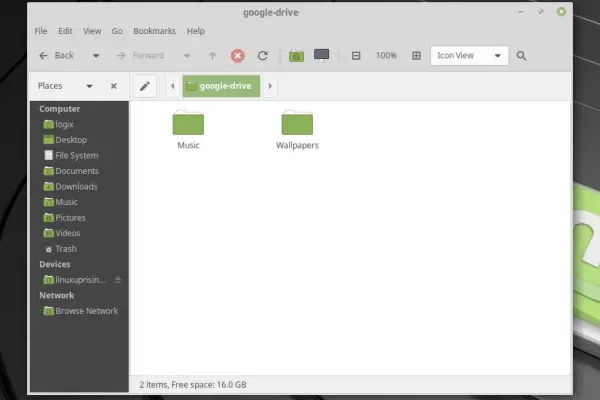
Task: Open the linuxuprisin... device
Action: click(x=74, y=280)
